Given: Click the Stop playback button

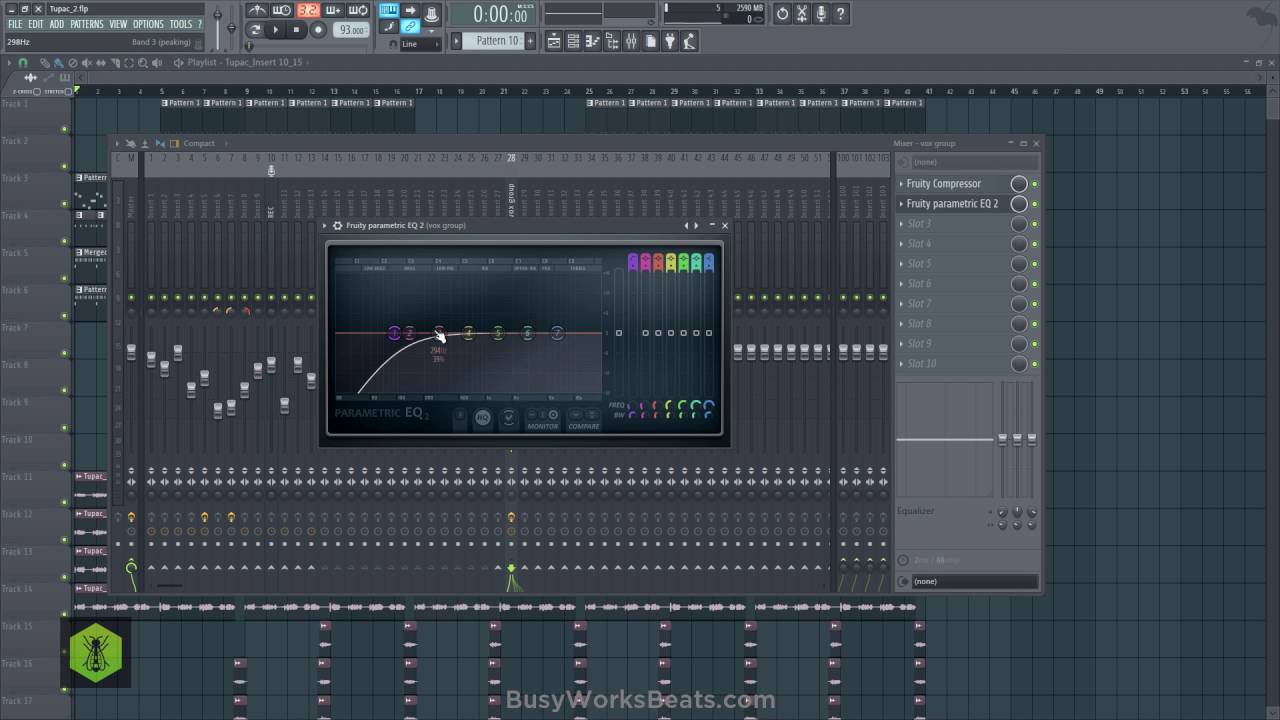Looking at the screenshot, I should point(296,31).
